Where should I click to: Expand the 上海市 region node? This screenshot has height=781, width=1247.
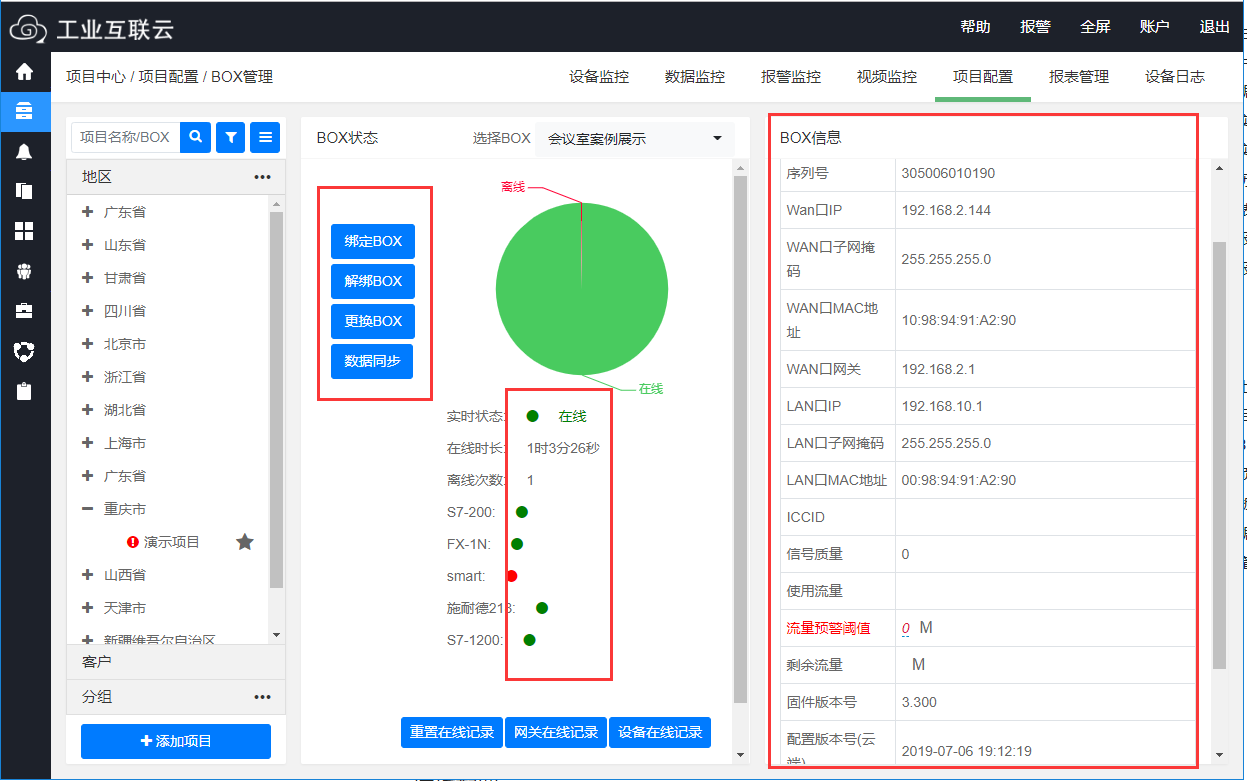pyautogui.click(x=88, y=443)
